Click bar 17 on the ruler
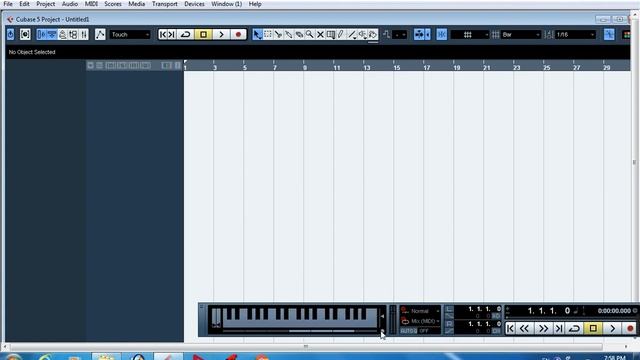Image resolution: width=640 pixels, height=360 pixels. 427,67
